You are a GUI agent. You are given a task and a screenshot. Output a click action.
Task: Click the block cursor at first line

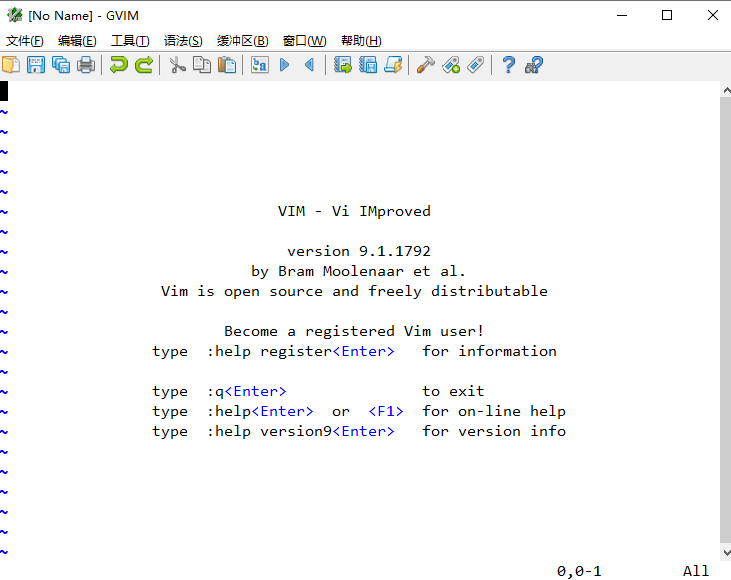(4, 91)
